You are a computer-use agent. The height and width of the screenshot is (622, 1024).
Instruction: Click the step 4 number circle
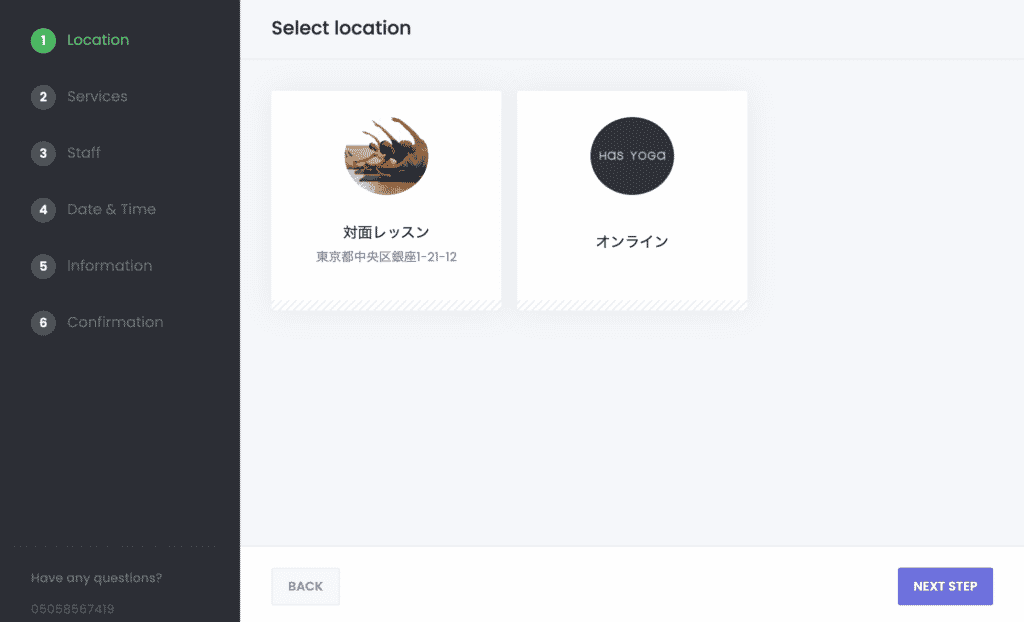click(x=43, y=210)
